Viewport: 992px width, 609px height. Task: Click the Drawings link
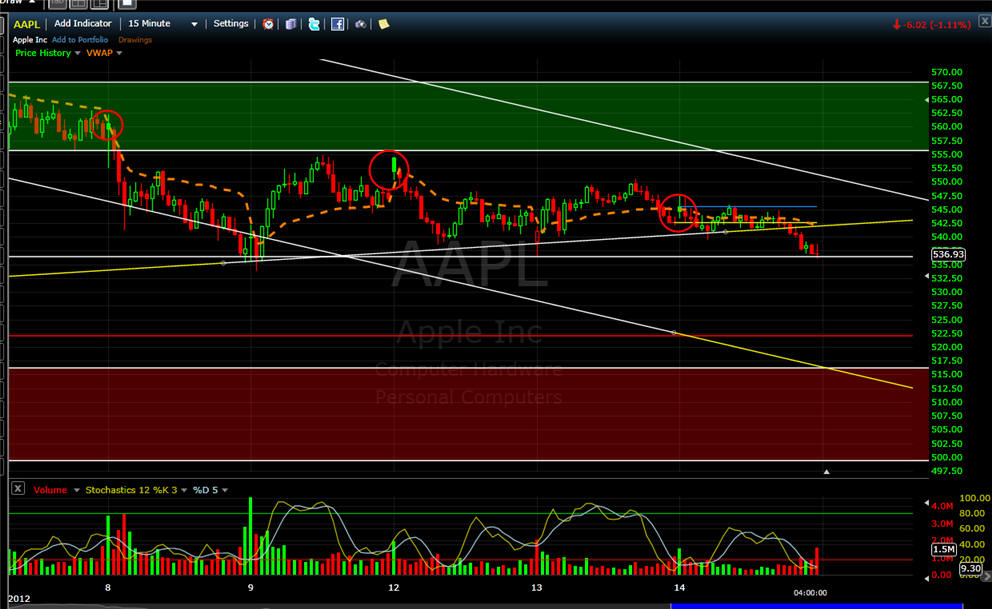[x=135, y=40]
